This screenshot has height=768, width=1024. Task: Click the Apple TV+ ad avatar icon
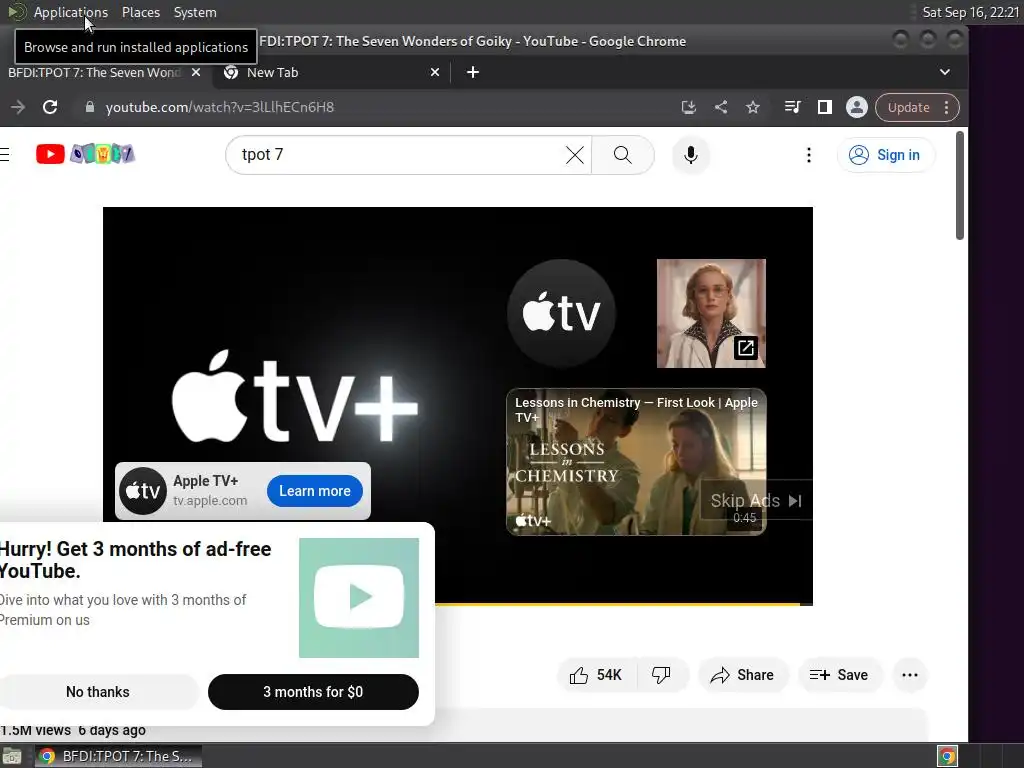pos(143,491)
